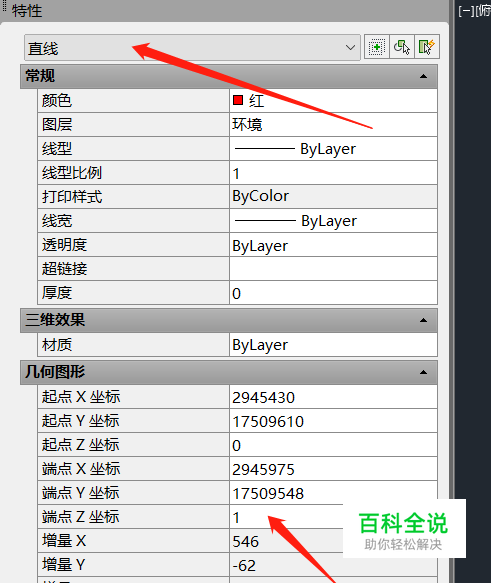Click the empty 超链接 value field
The image size is (491, 583).
coord(333,269)
